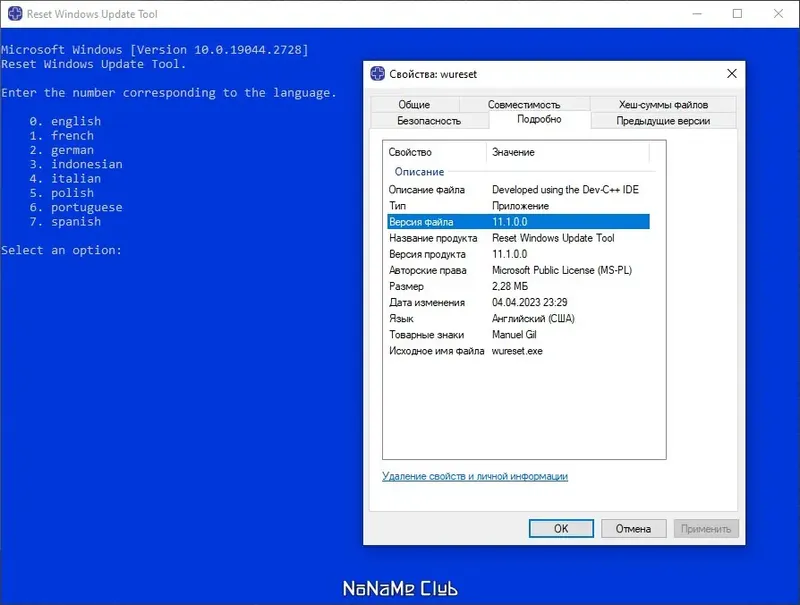Select the Название продукта row

click(x=518, y=238)
